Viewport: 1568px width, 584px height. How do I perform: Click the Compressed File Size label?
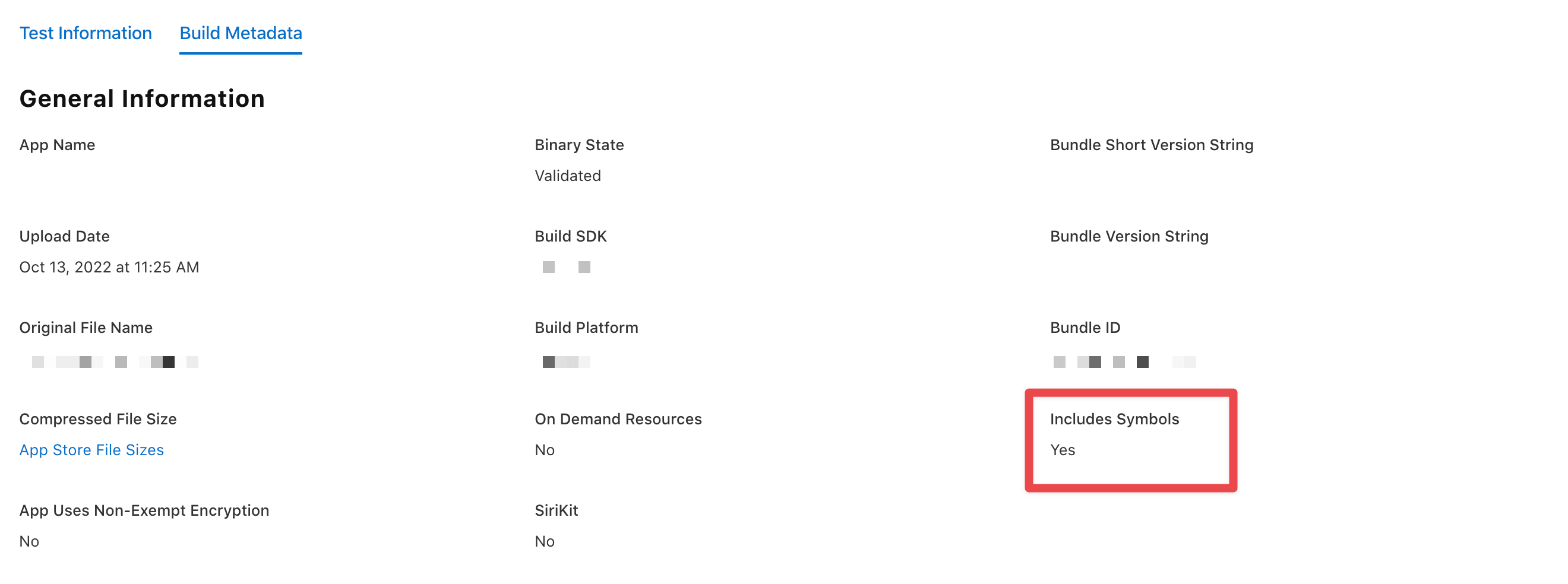pyautogui.click(x=98, y=419)
